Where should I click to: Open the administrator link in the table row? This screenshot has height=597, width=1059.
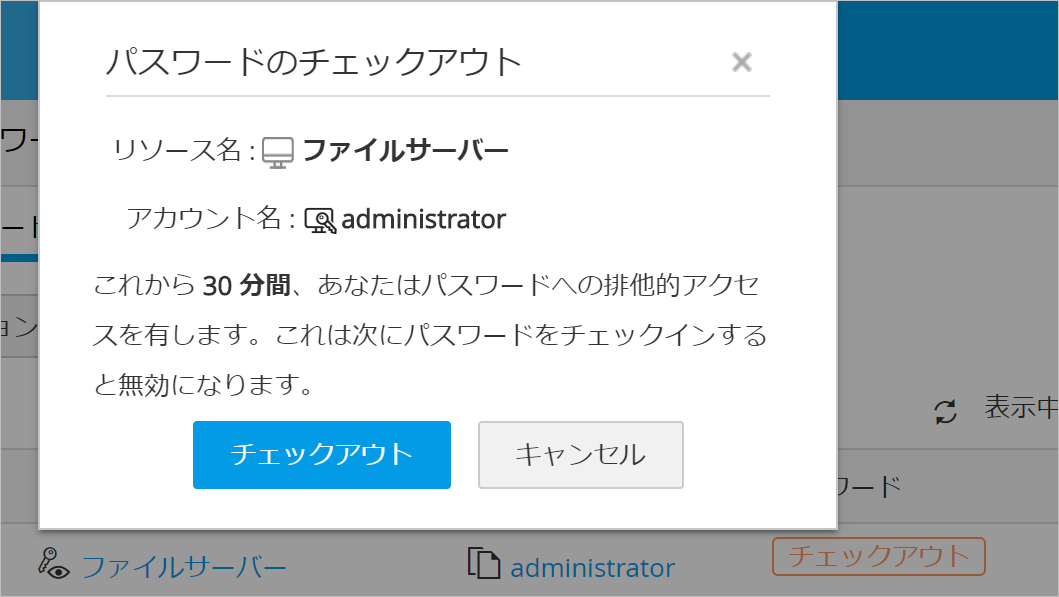(592, 568)
